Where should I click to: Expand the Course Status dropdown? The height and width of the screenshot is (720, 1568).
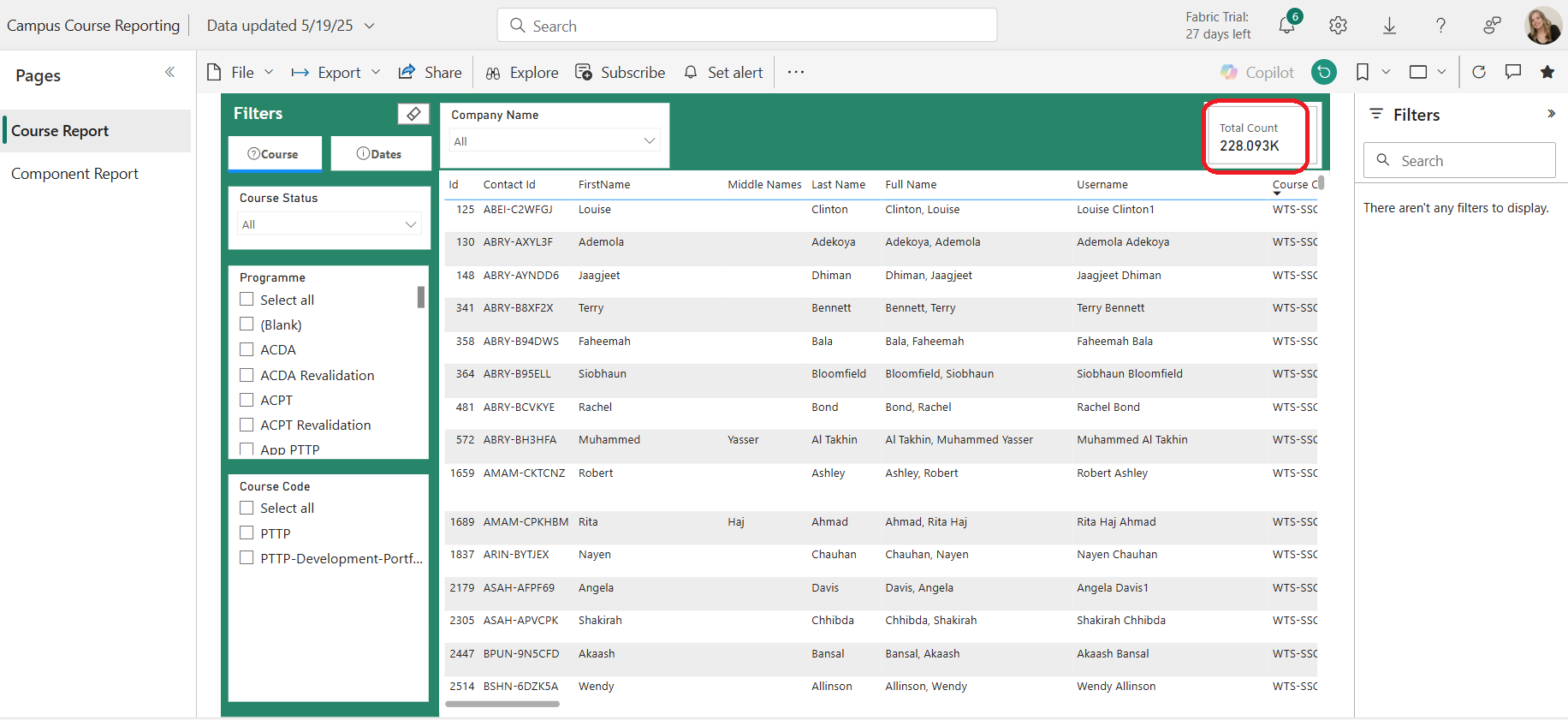330,224
